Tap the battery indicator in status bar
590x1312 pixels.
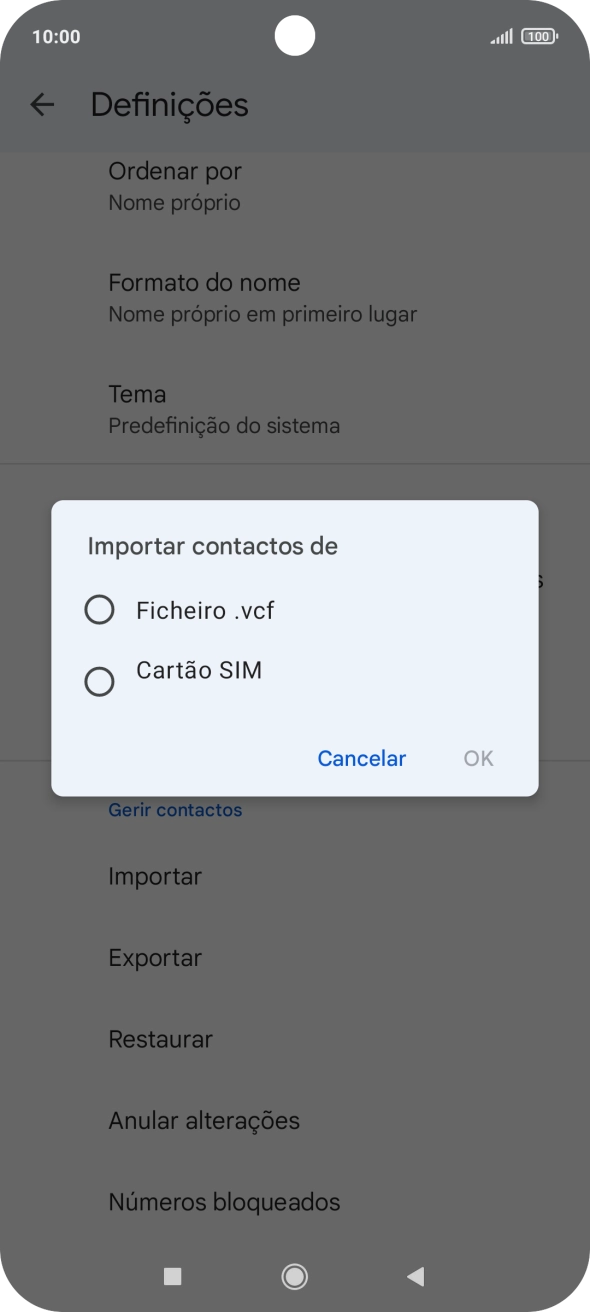pos(537,36)
